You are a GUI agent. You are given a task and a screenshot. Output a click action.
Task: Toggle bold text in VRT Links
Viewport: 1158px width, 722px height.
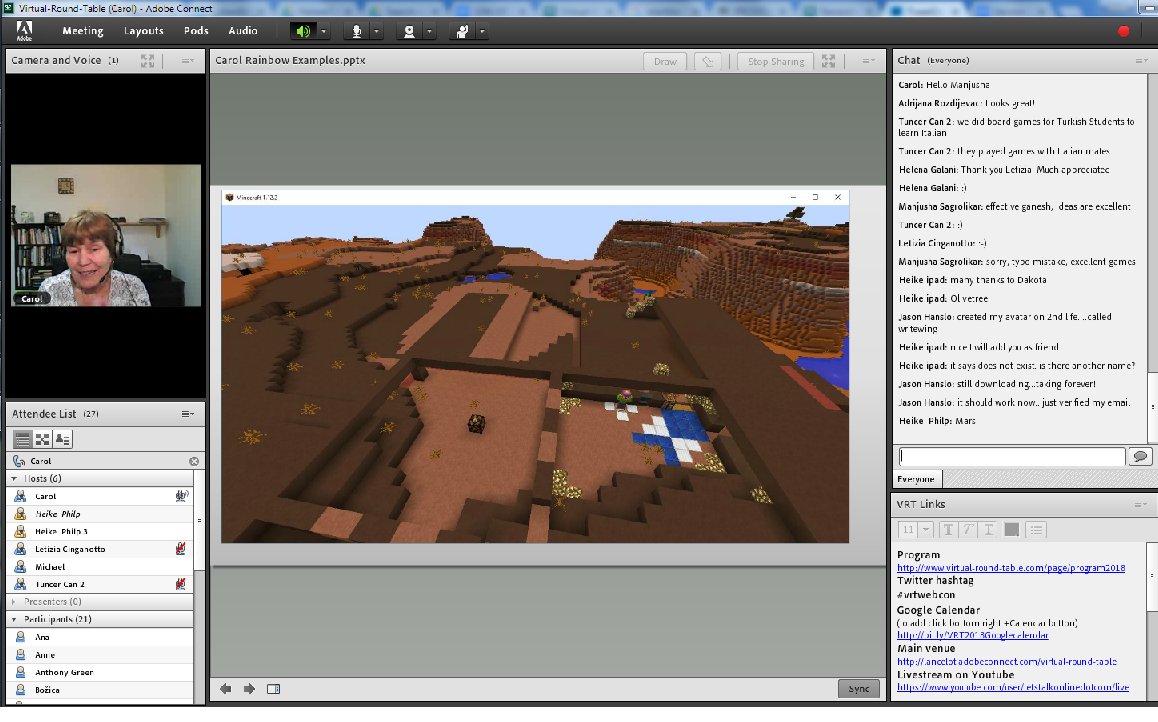[948, 530]
